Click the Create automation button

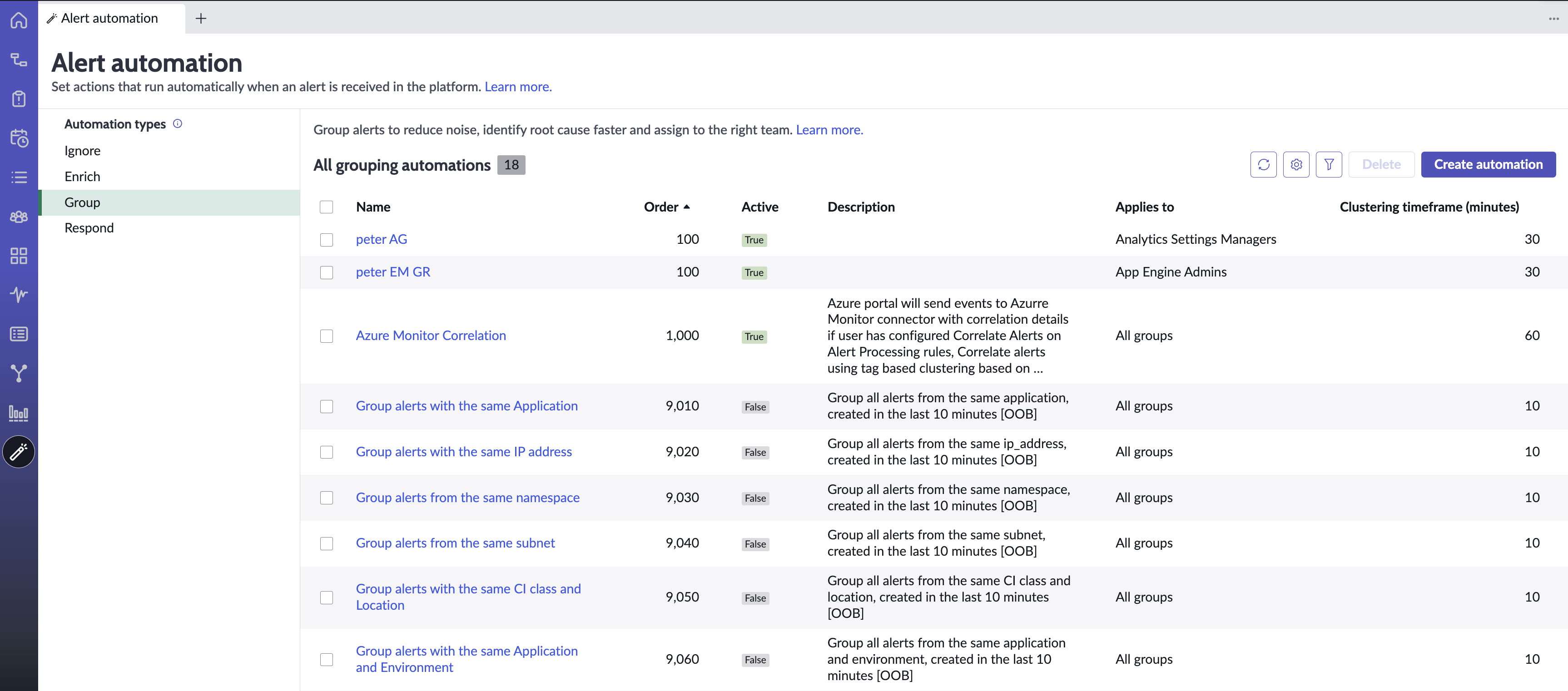1488,165
